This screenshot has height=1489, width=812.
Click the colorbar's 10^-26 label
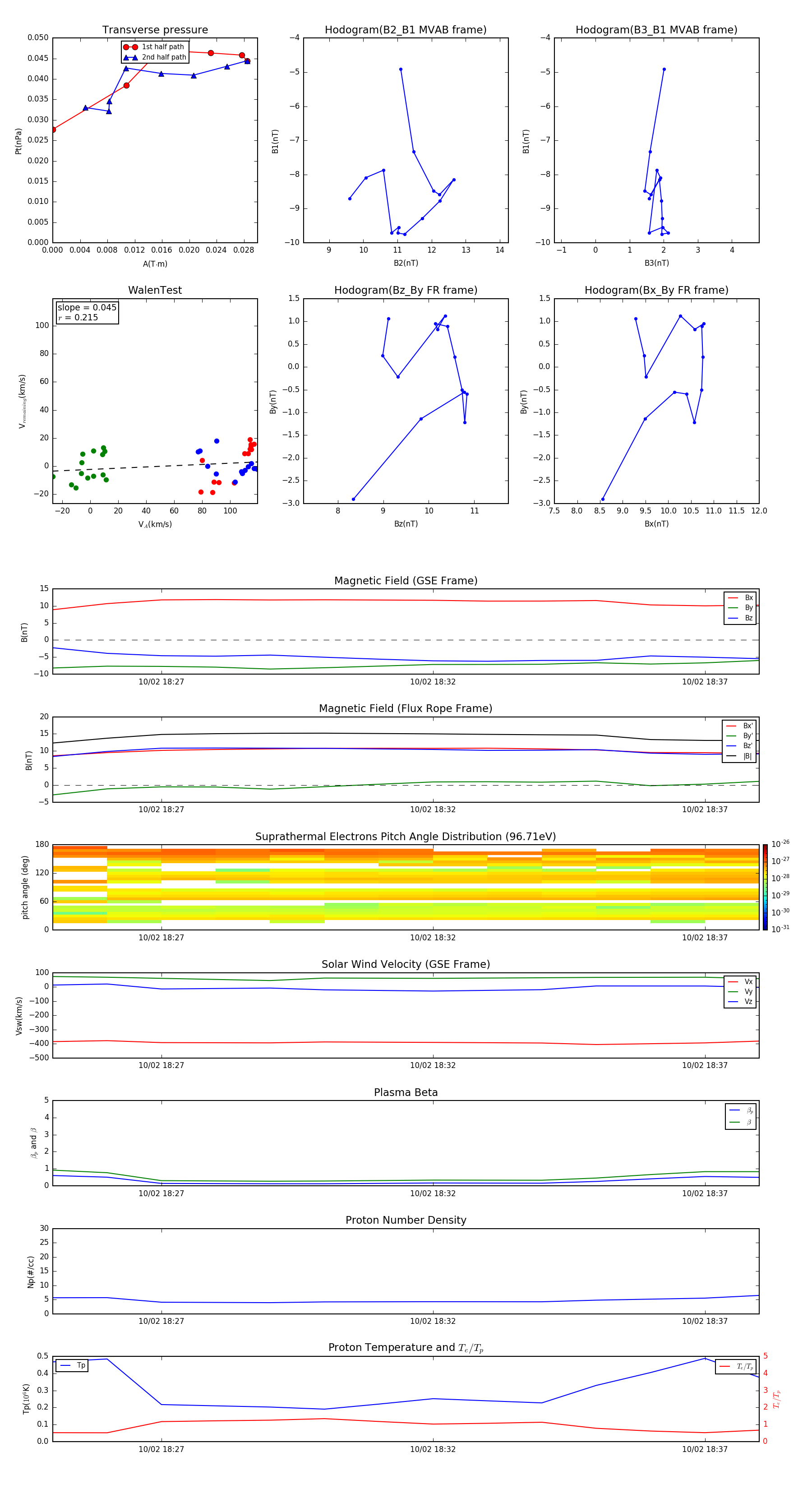point(780,844)
